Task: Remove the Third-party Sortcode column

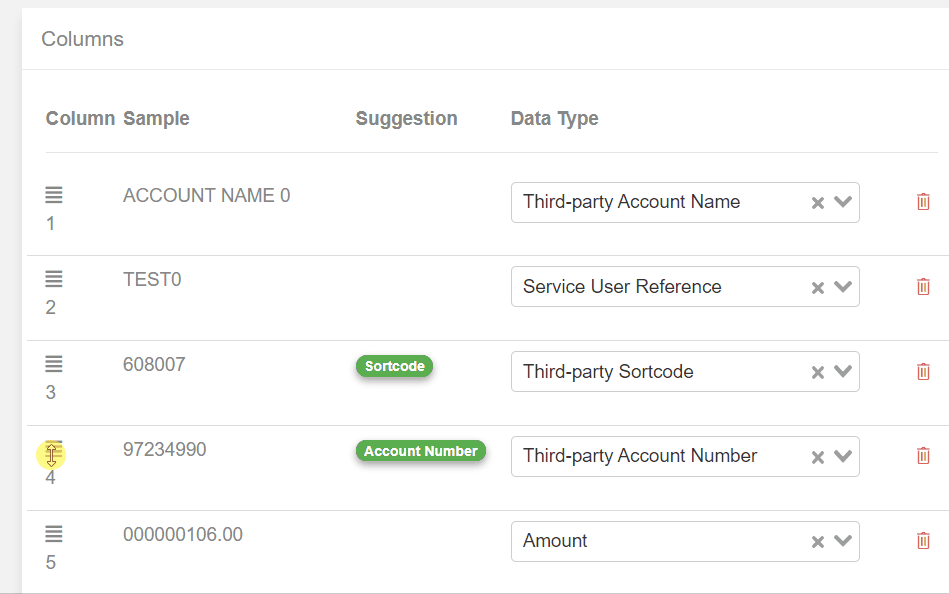Action: pos(923,371)
